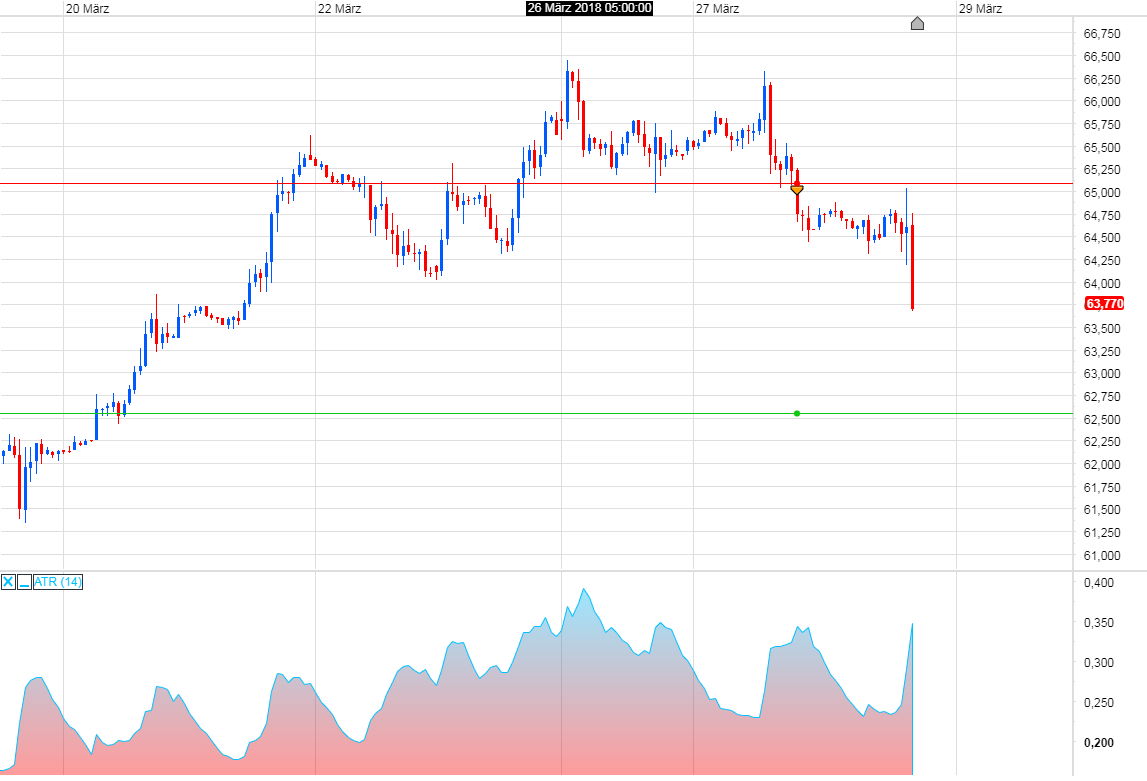1147x781 pixels.
Task: Click the bold 0,200 value on ATR scale
Action: (1097, 743)
